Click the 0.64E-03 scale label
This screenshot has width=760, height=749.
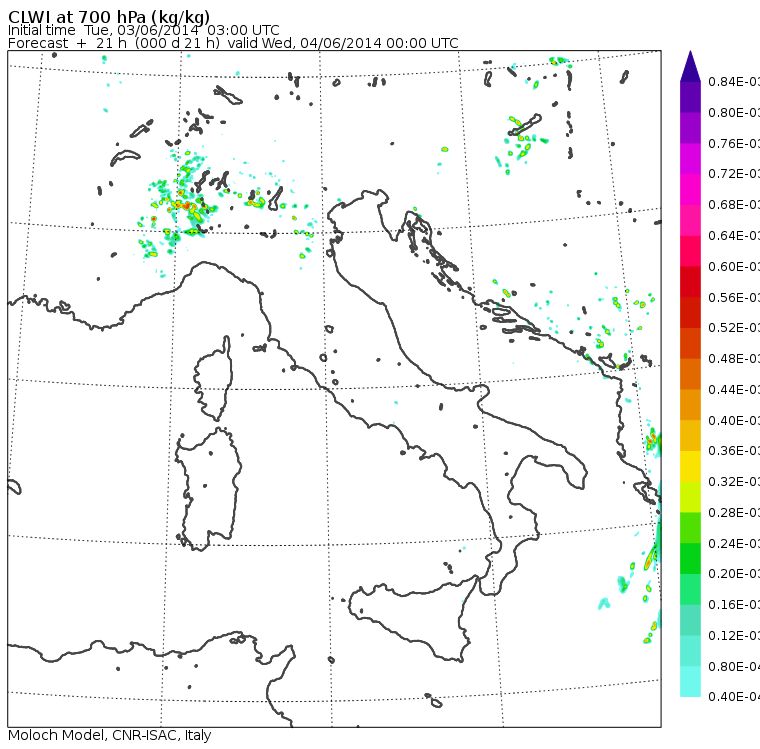[734, 236]
